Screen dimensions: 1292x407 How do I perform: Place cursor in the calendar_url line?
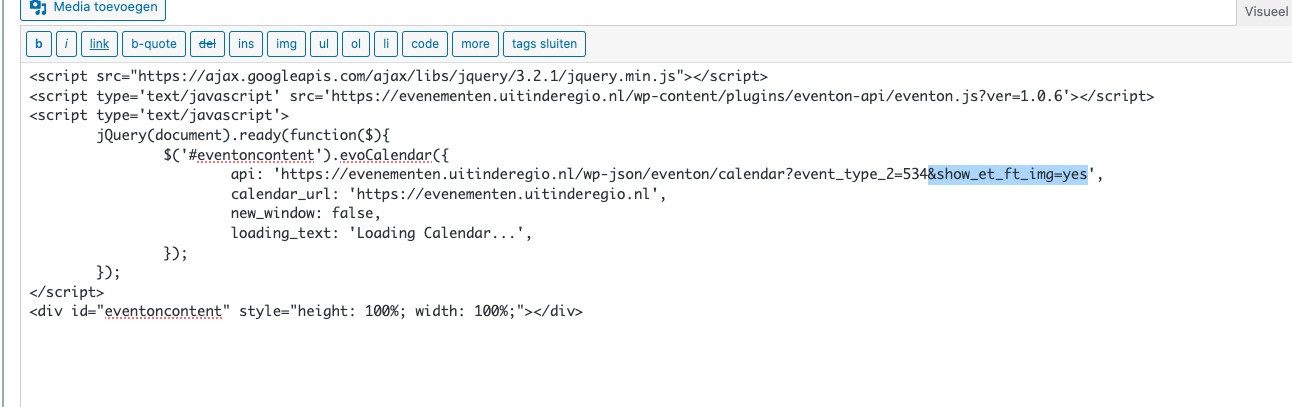point(448,194)
